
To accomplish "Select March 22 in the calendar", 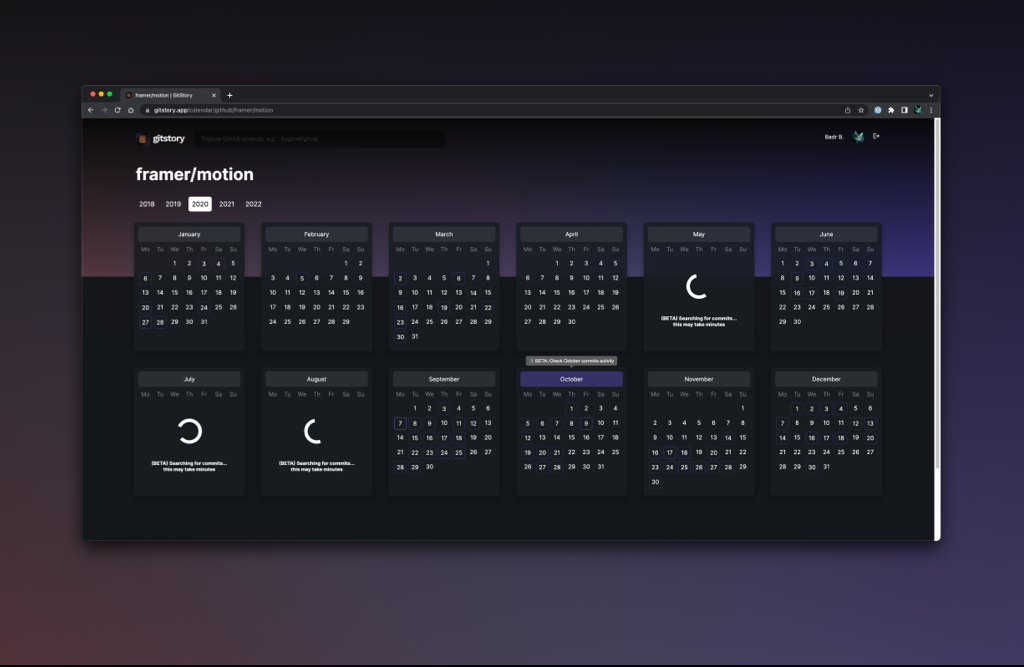I will [488, 308].
